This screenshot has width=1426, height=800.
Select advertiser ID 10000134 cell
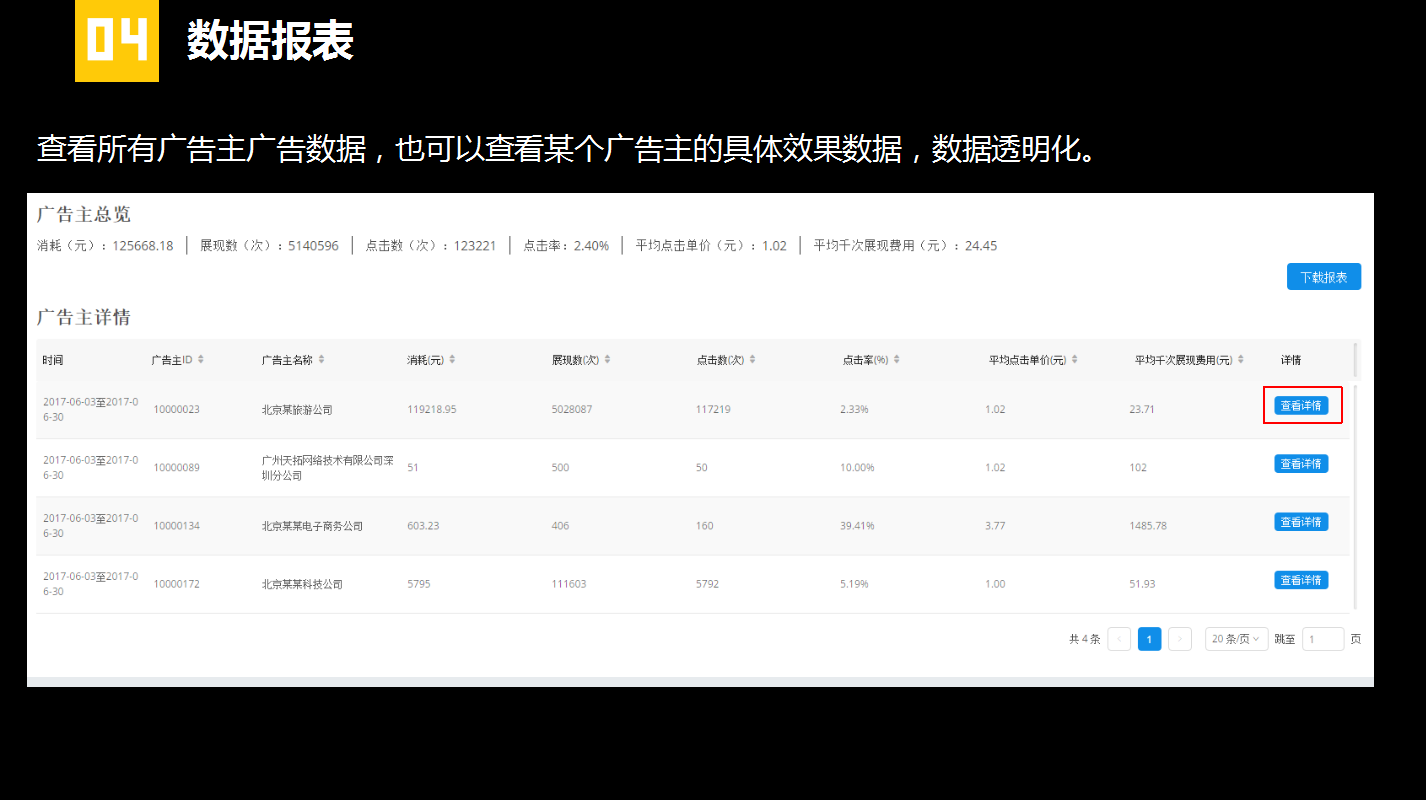(x=177, y=526)
